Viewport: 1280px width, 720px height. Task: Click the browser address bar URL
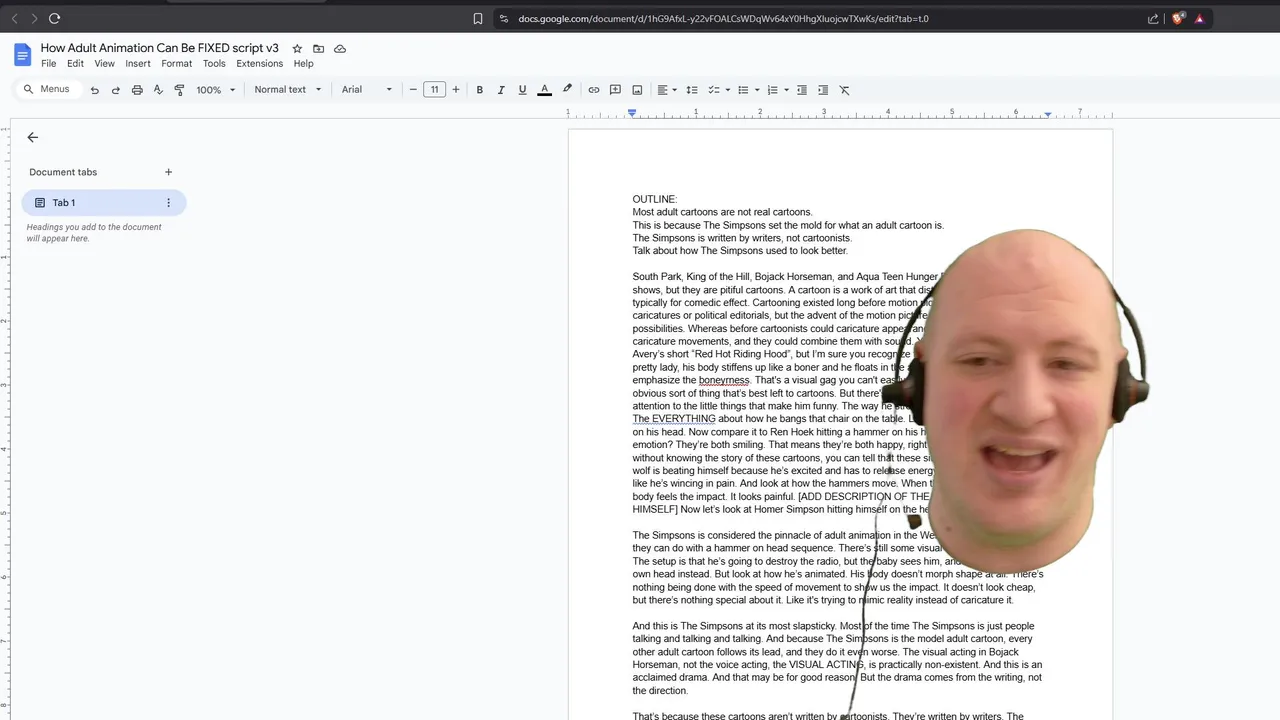[723, 18]
